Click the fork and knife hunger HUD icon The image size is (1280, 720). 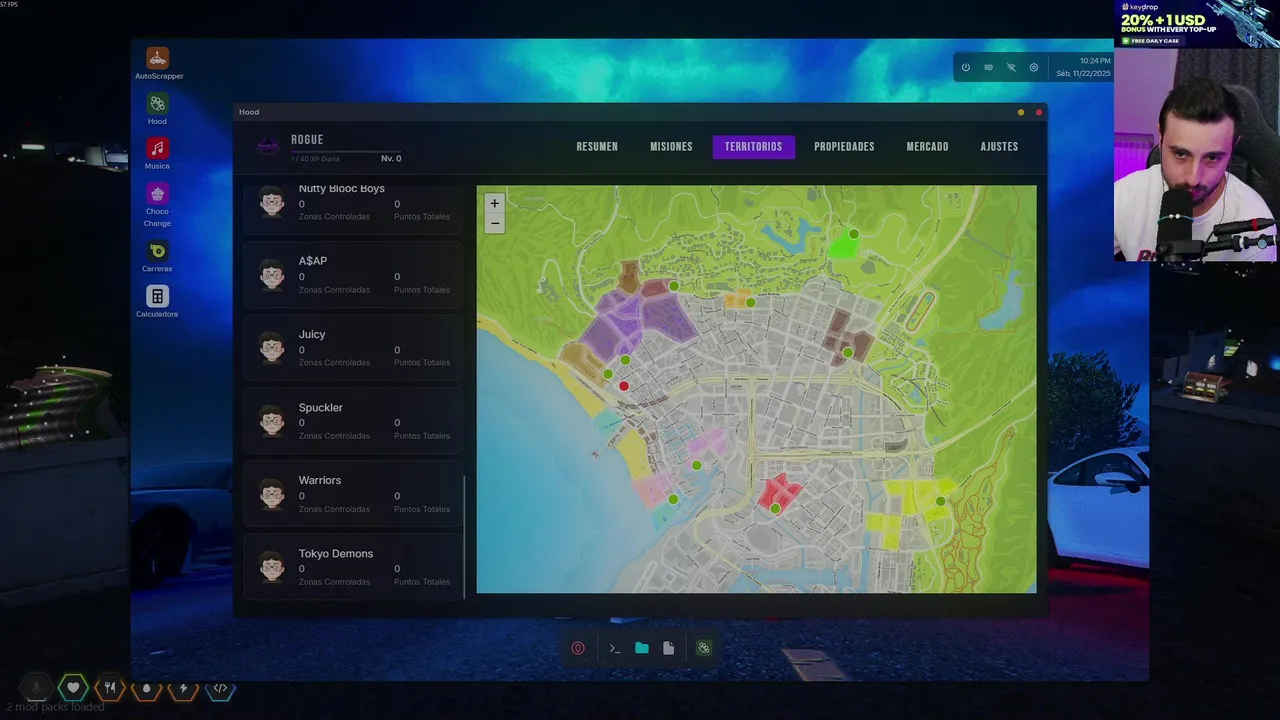click(x=110, y=688)
